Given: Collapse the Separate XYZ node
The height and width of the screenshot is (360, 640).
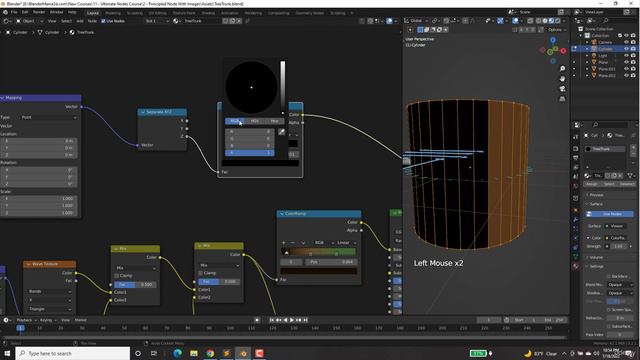Looking at the screenshot, I should 142,112.
